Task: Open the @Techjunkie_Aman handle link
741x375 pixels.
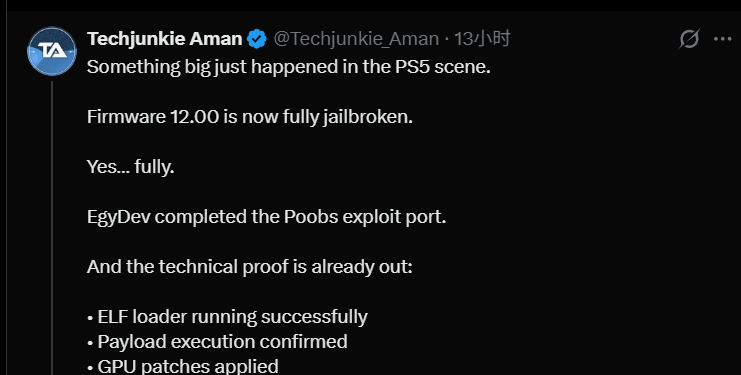Action: (x=356, y=39)
